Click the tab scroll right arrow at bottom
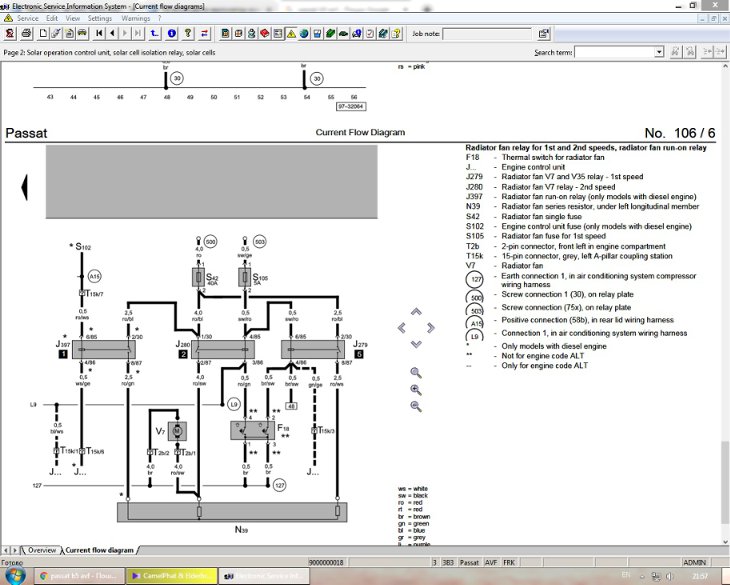Image resolution: width=730 pixels, height=585 pixels. pyautogui.click(x=14, y=550)
